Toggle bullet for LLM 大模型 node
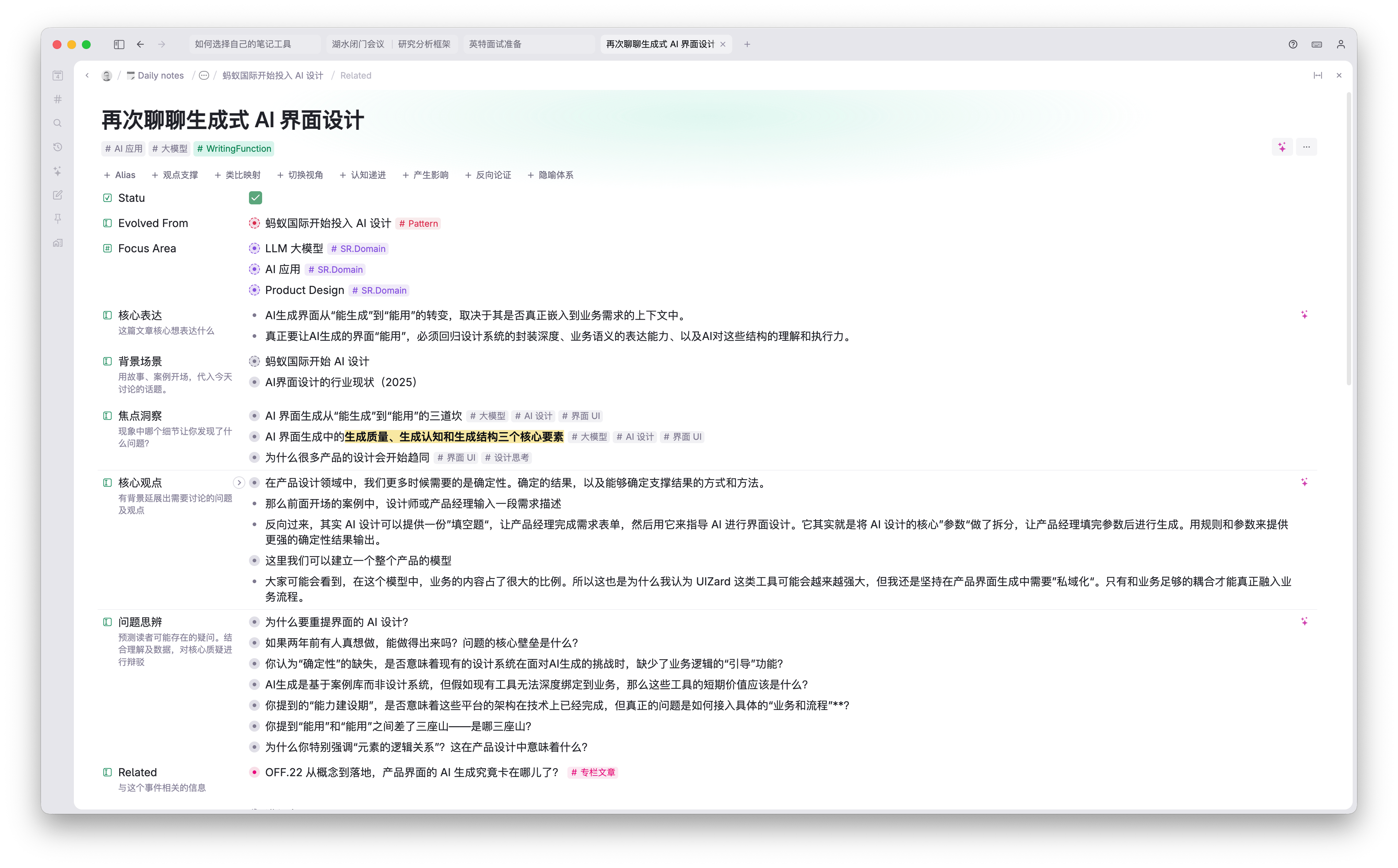This screenshot has height=868, width=1398. pos(254,249)
